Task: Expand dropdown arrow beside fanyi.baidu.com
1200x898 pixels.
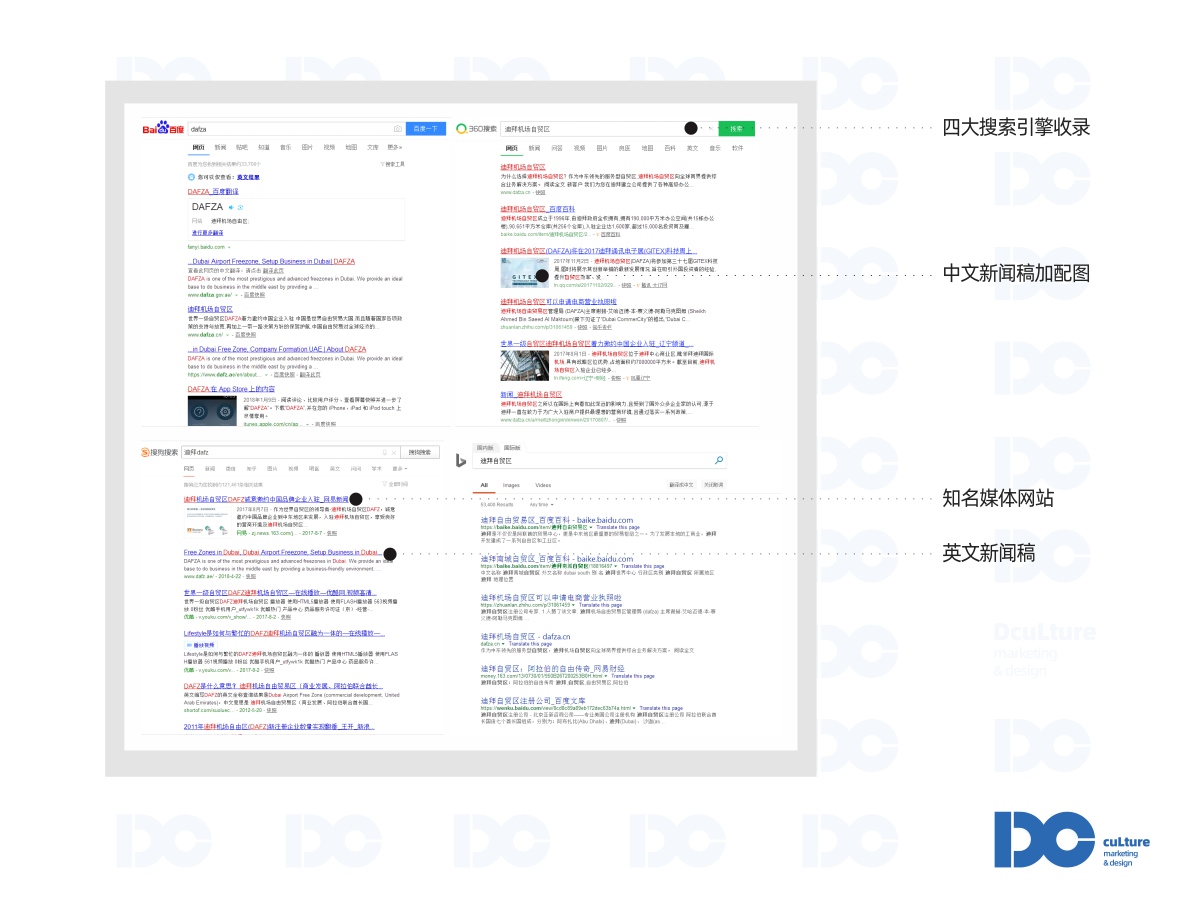Action: point(229,246)
